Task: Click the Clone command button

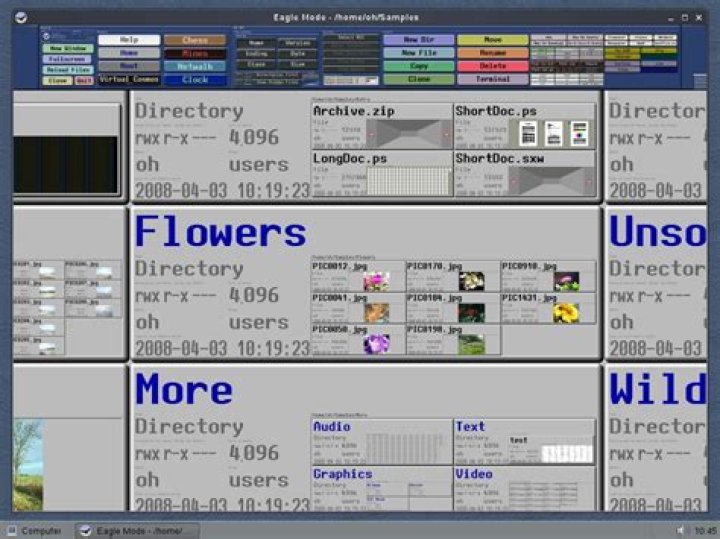Action: tap(419, 79)
